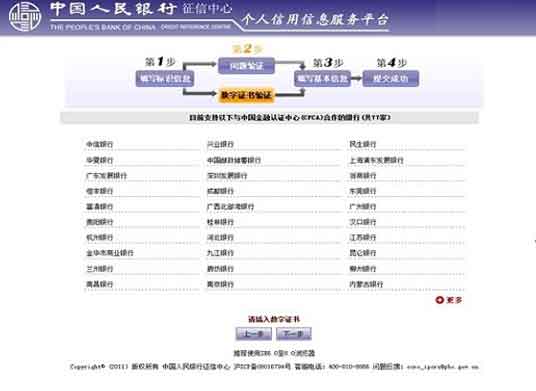Image resolution: width=536 pixels, height=391 pixels.
Task: Click the 广西北部湾银行 entry
Action: tap(230, 206)
